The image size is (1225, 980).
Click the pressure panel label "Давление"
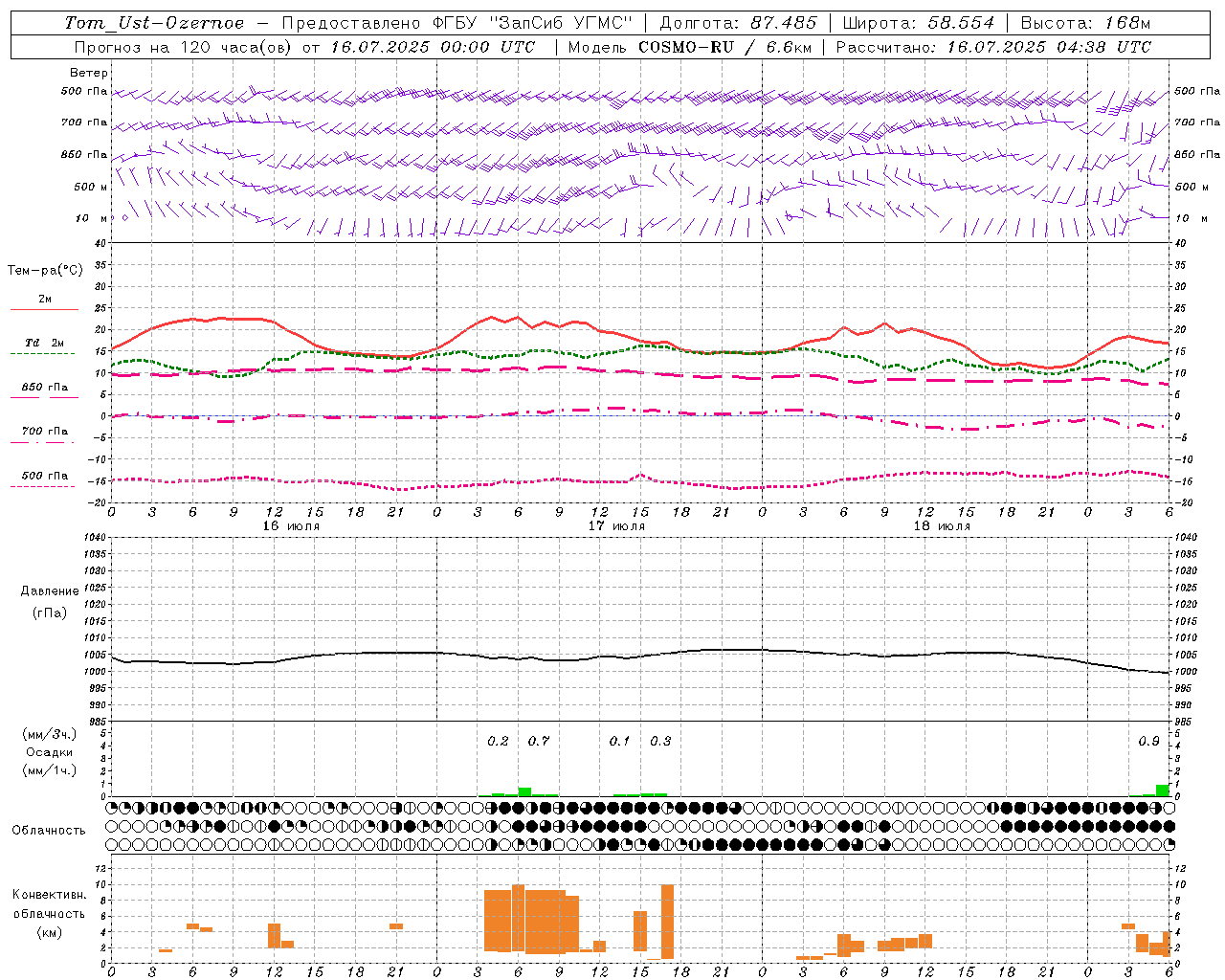(x=50, y=591)
